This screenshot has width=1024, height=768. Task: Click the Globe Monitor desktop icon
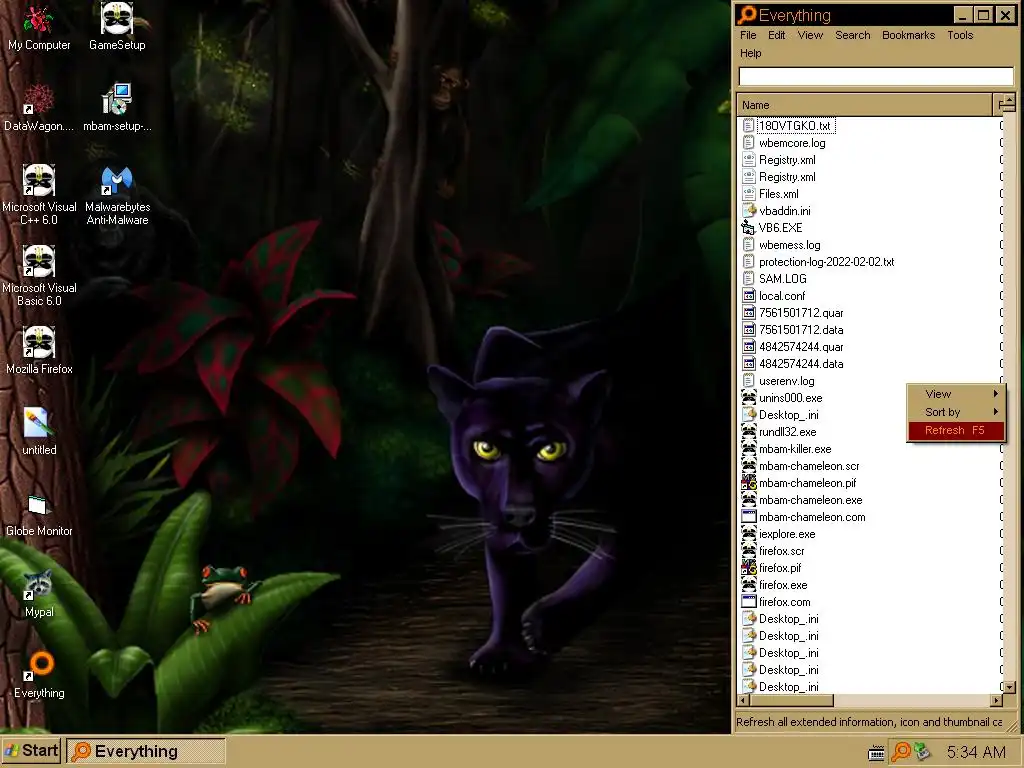pyautogui.click(x=39, y=515)
